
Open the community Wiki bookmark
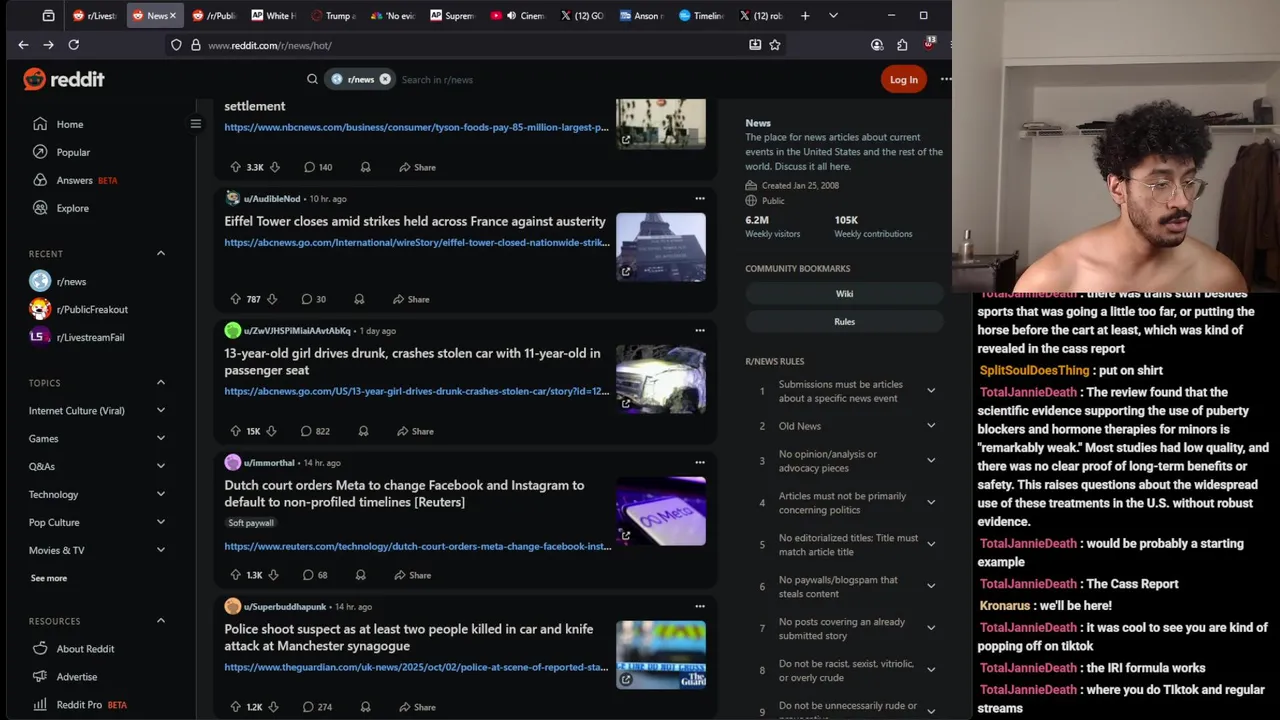pyautogui.click(x=844, y=294)
